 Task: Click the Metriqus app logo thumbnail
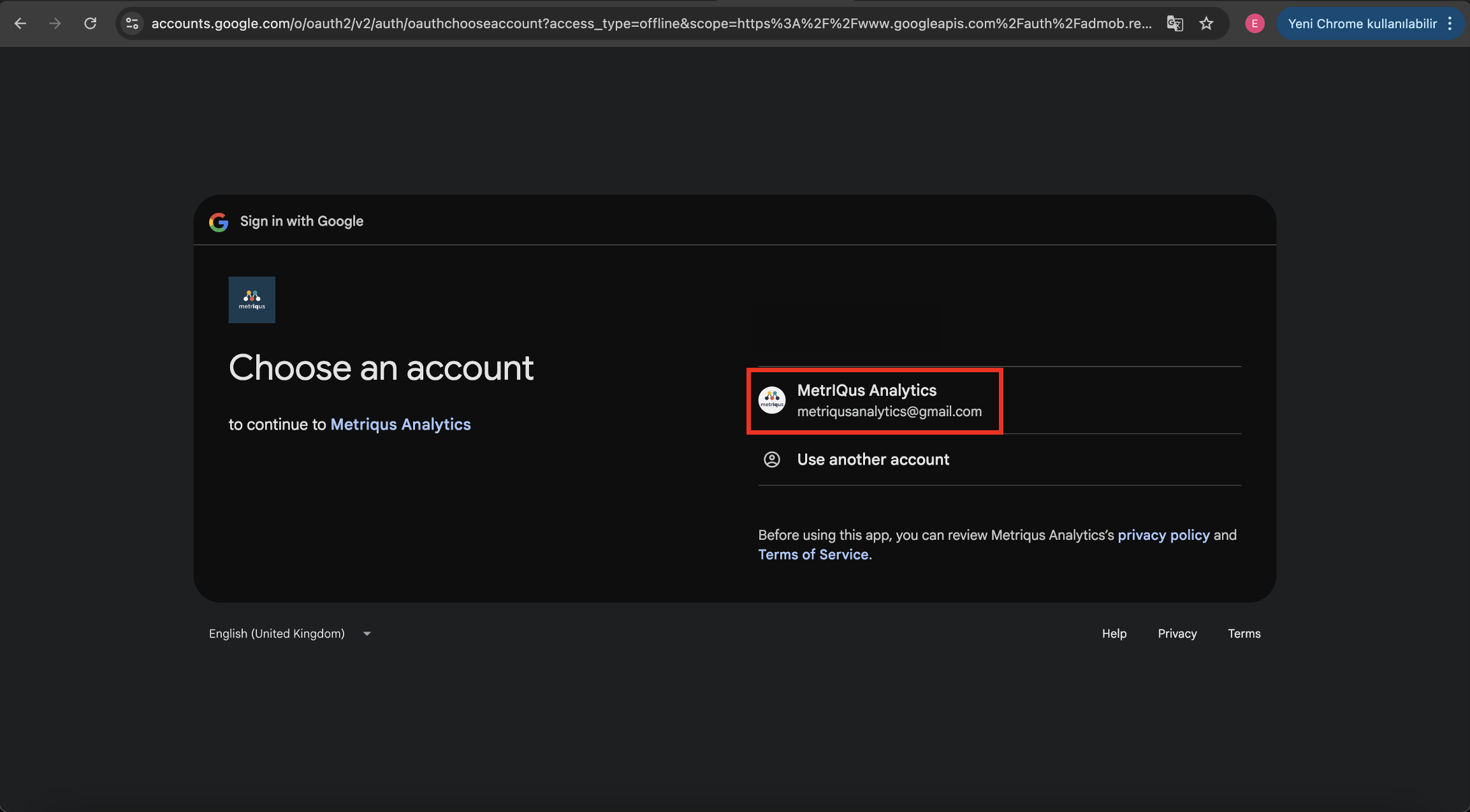click(252, 300)
